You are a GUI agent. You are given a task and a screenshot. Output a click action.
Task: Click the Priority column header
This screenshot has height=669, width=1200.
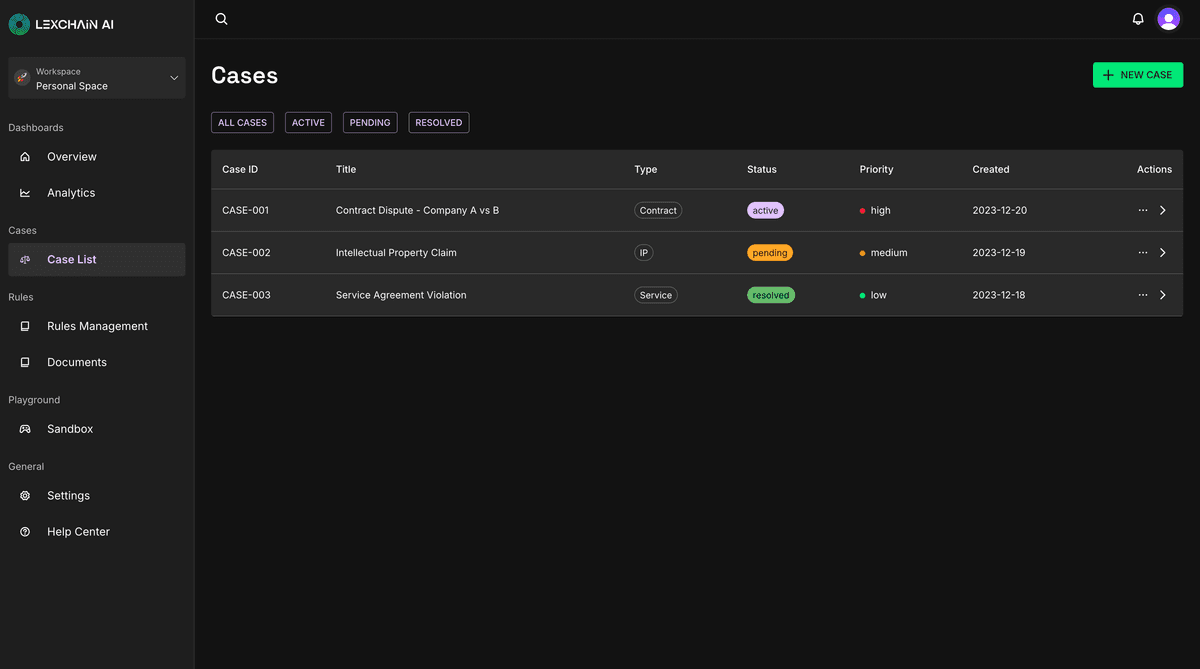(877, 170)
